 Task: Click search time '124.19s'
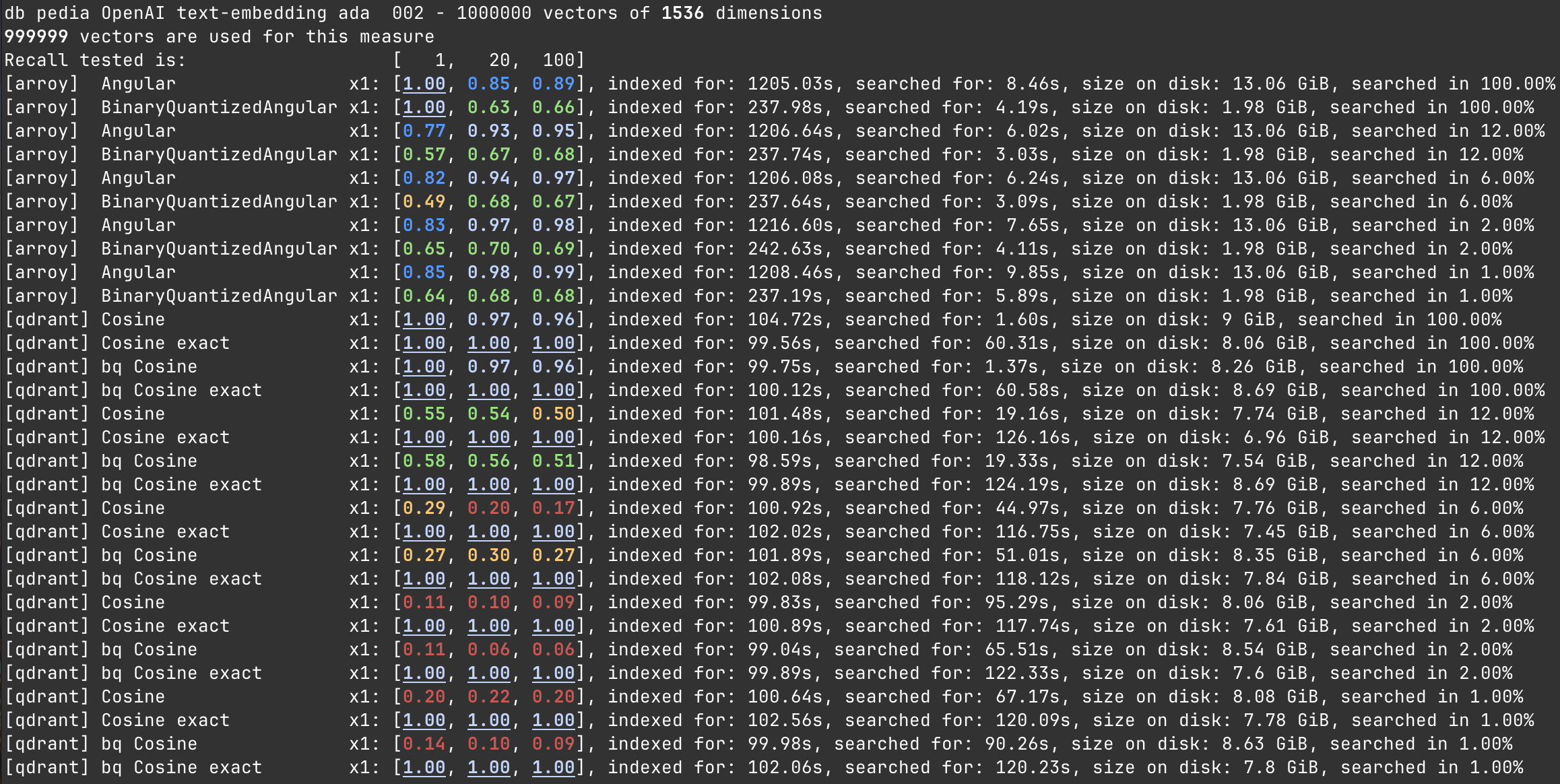coord(1022,484)
